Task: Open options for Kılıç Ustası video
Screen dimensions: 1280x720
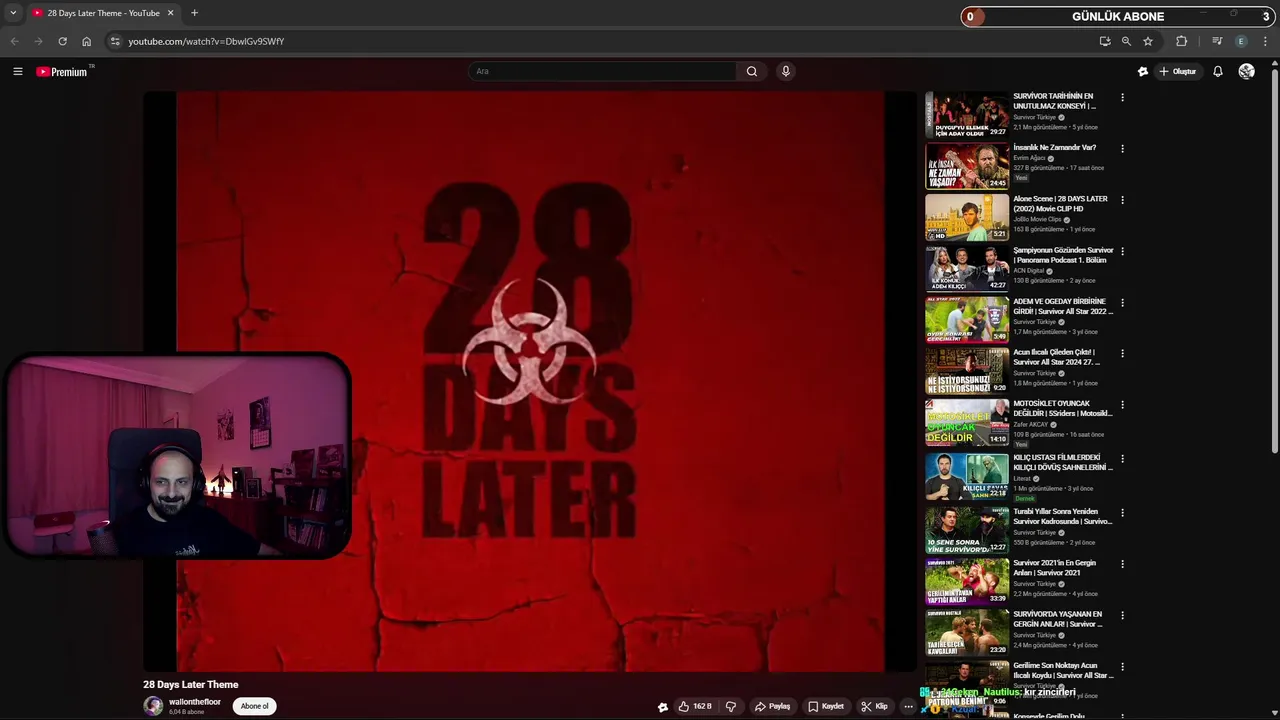Action: [x=1122, y=459]
